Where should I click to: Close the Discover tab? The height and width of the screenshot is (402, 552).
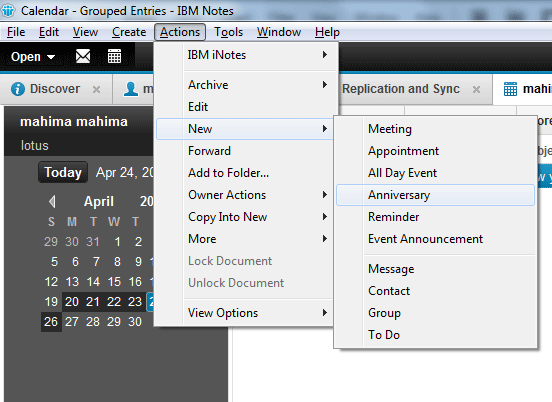(96, 89)
